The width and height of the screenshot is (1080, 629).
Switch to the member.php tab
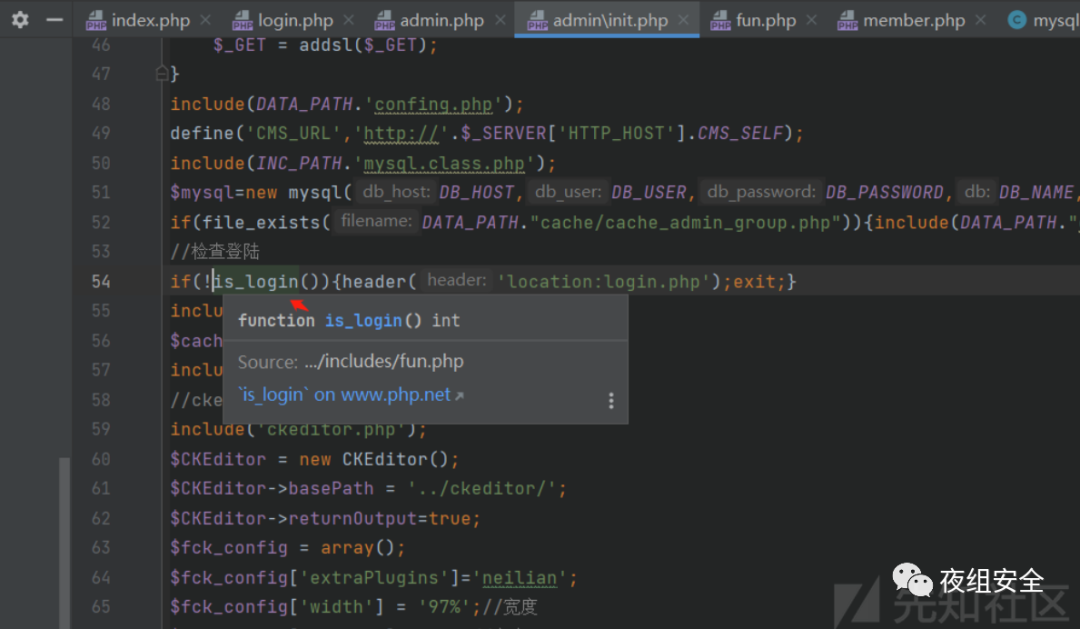[x=913, y=21]
